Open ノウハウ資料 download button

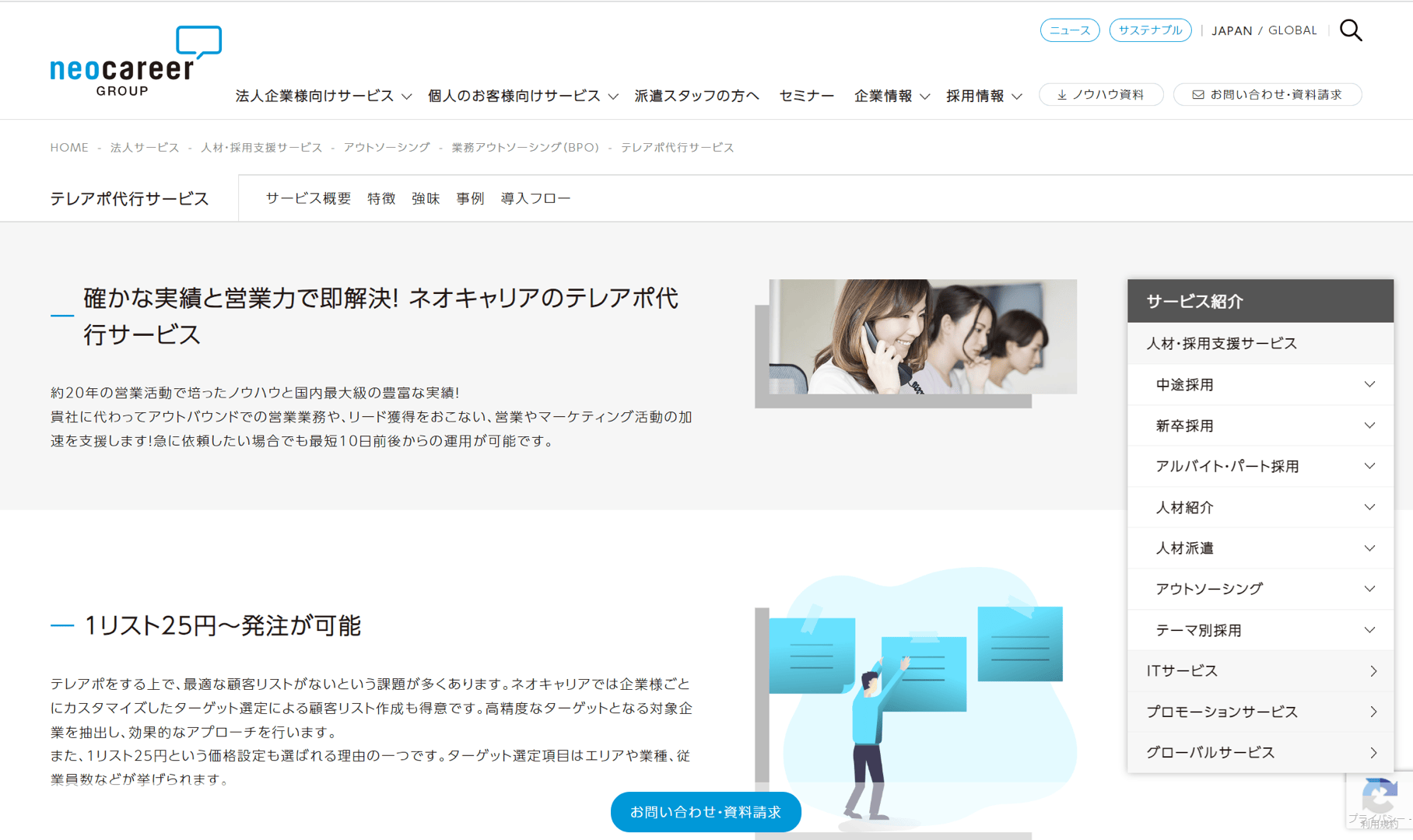click(1101, 95)
